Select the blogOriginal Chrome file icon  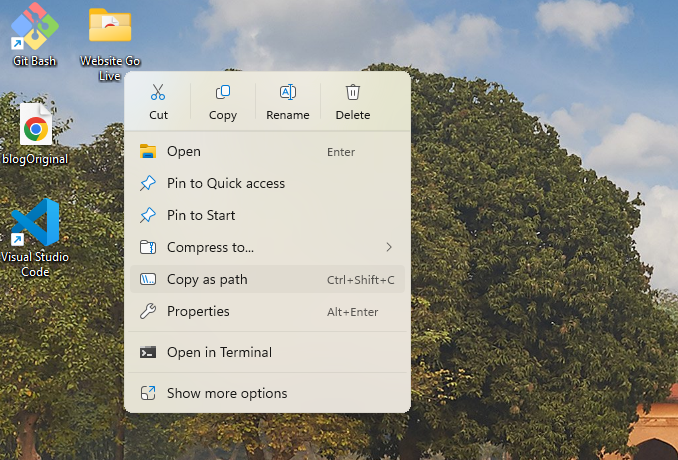coord(35,127)
